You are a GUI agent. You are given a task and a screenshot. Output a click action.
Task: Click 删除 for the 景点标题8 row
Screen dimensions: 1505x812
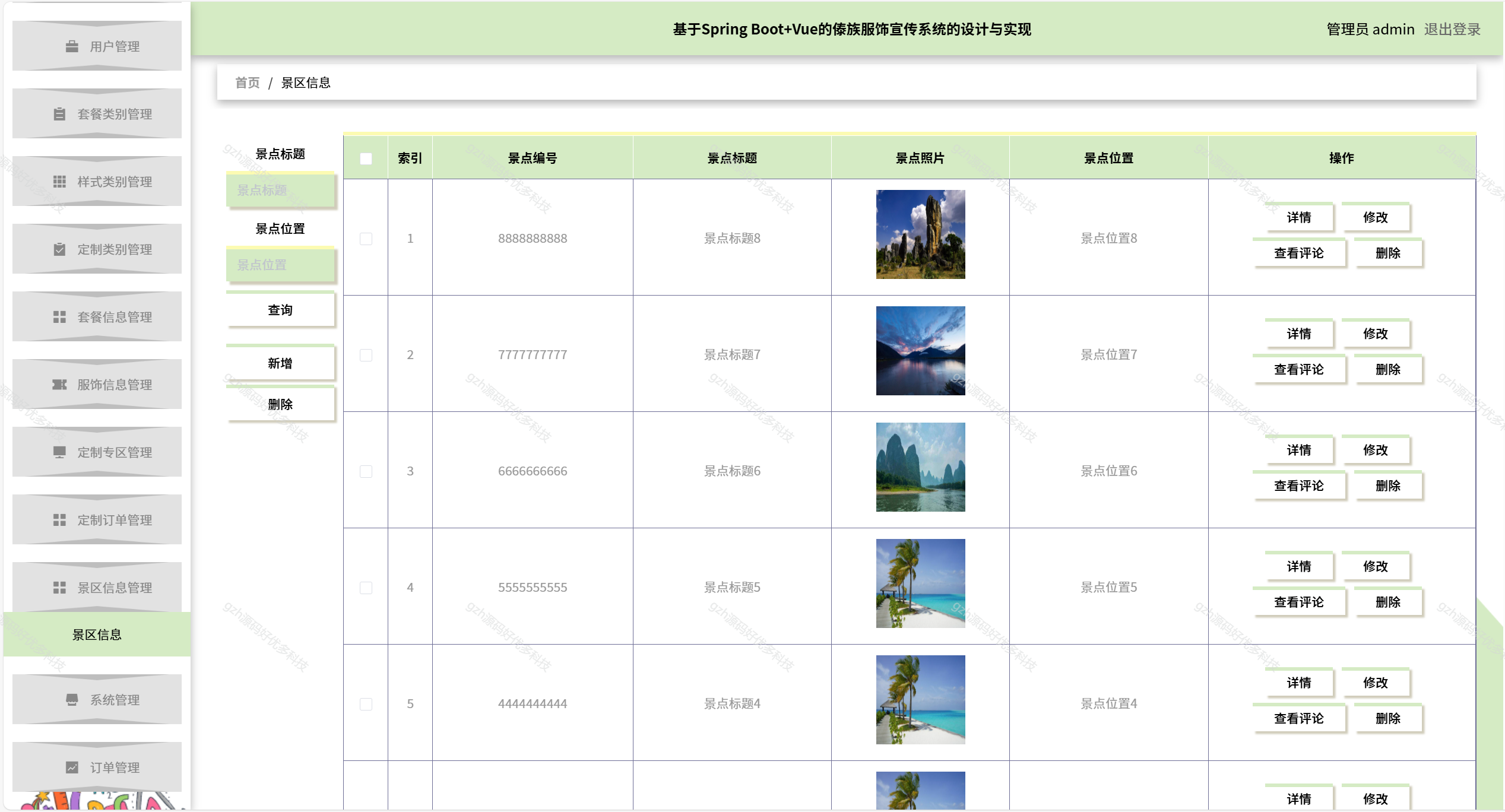point(1388,253)
